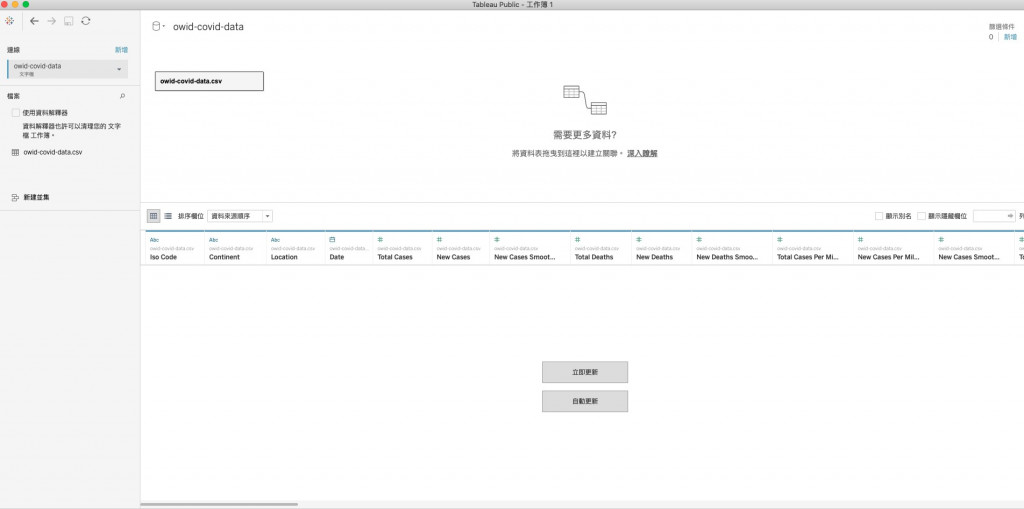The width and height of the screenshot is (1024, 509).
Task: Select the Location column header
Action: [x=296, y=248]
